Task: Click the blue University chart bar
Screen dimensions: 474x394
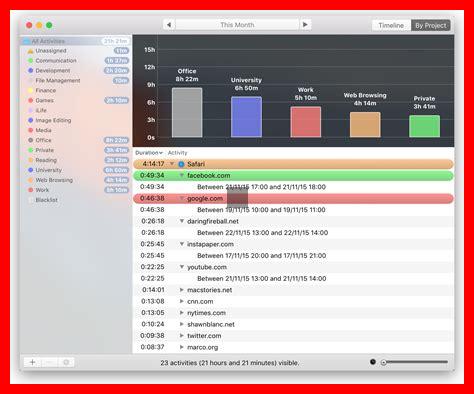Action: [246, 117]
